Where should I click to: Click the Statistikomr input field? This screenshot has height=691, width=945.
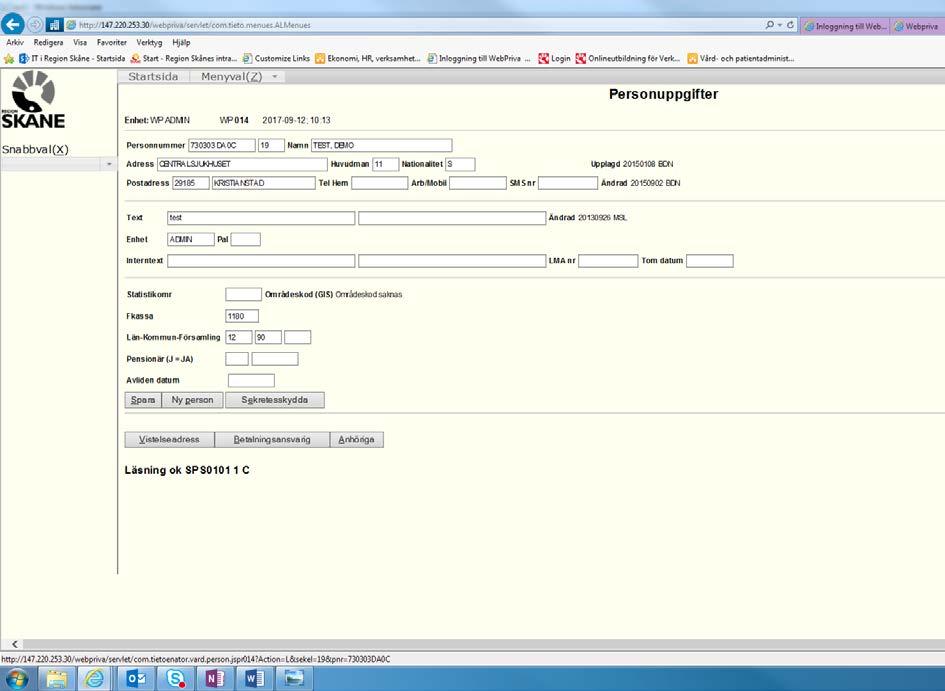pyautogui.click(x=243, y=295)
